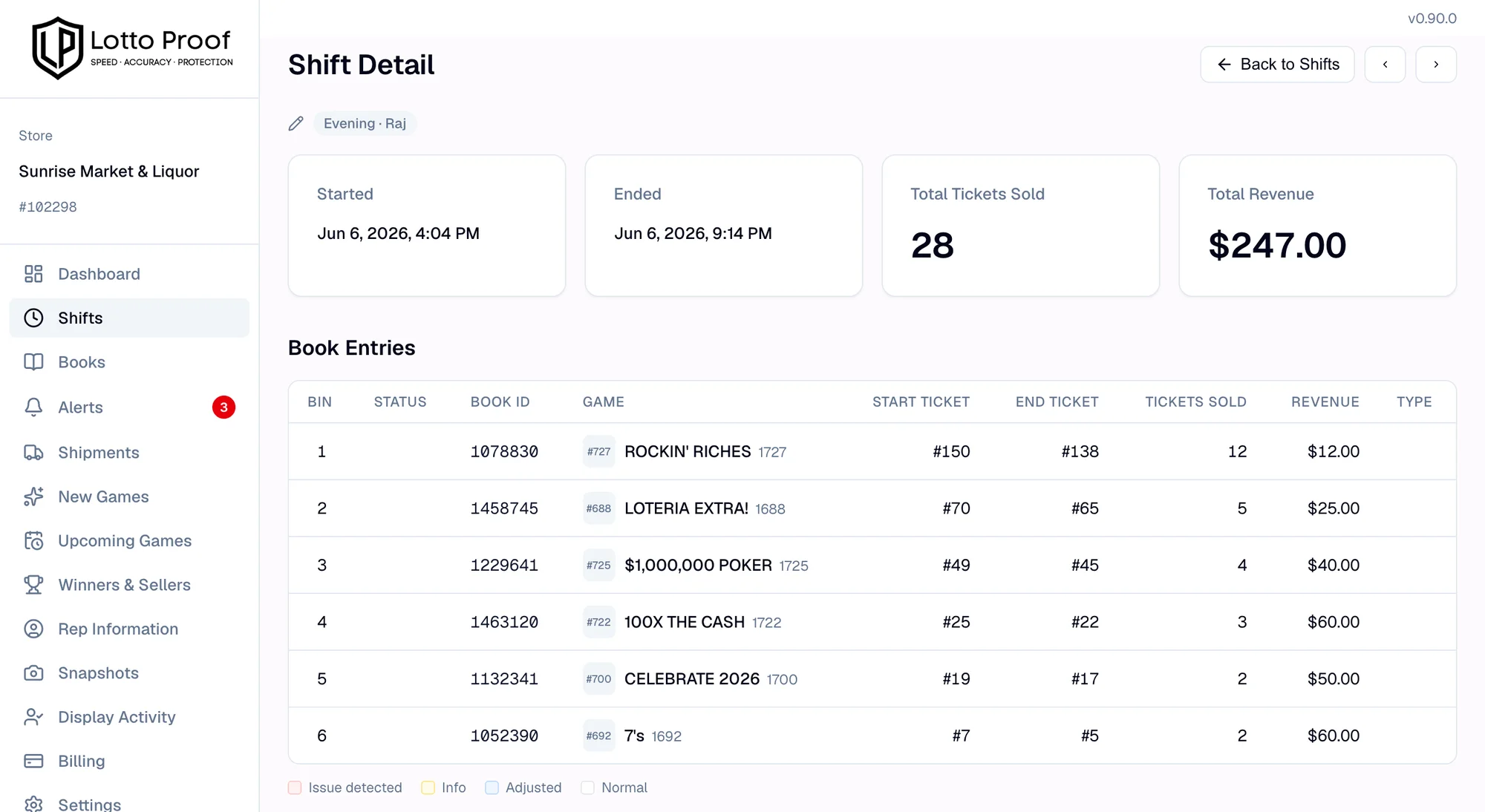
Task: Click the Evening · Raj shift tag
Action: (x=365, y=123)
